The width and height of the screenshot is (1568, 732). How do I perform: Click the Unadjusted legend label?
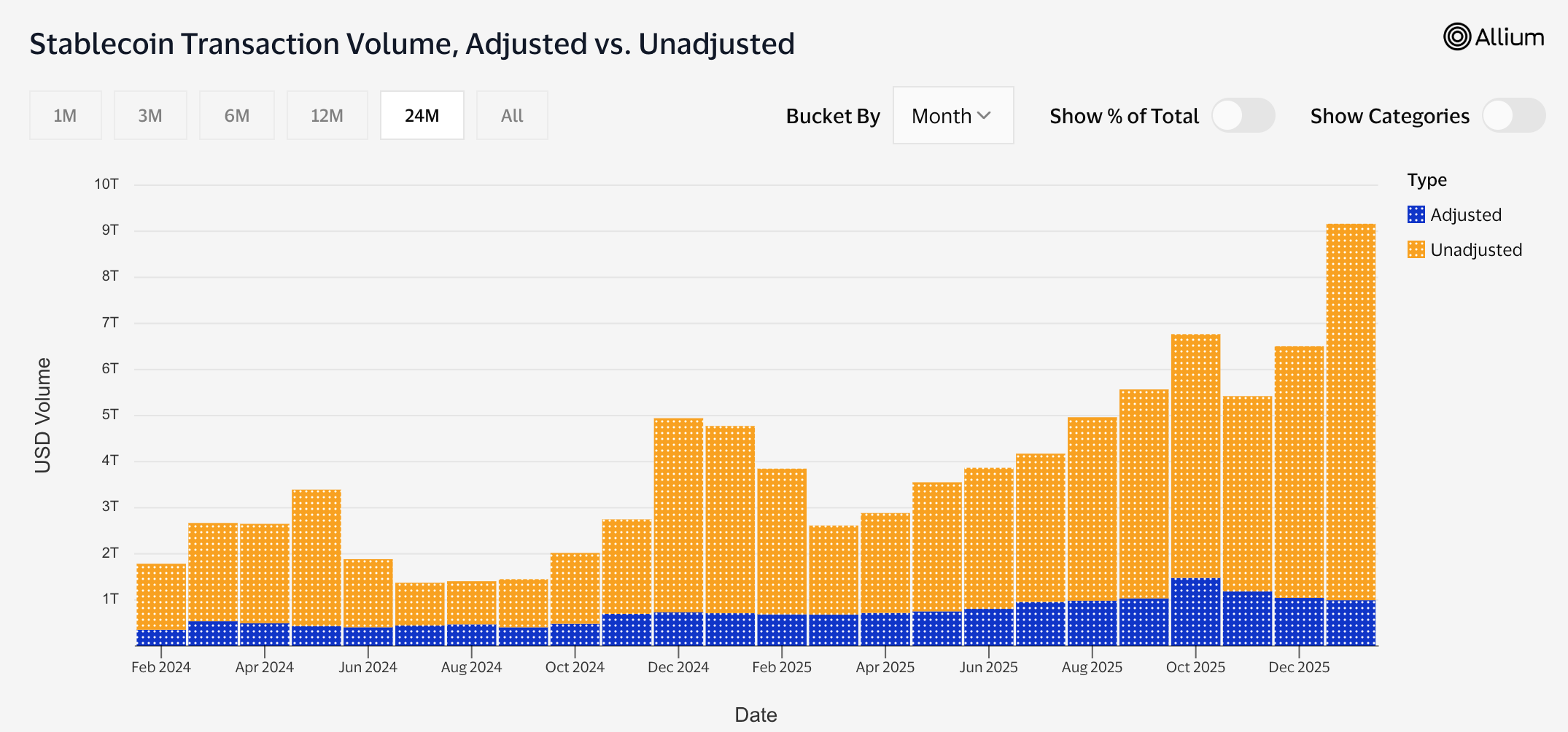[x=1475, y=250]
